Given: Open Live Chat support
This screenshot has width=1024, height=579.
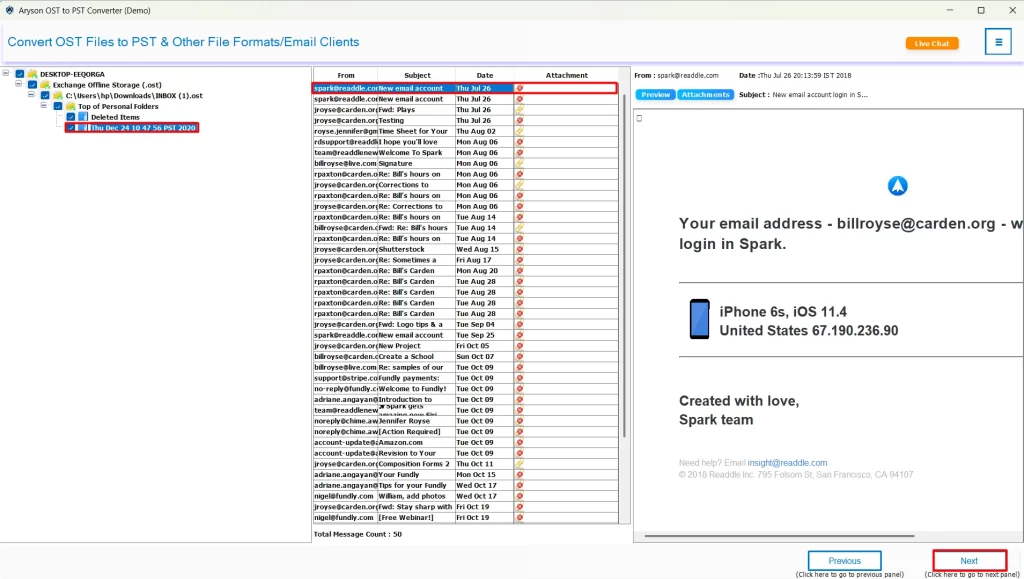Looking at the screenshot, I should coord(931,42).
